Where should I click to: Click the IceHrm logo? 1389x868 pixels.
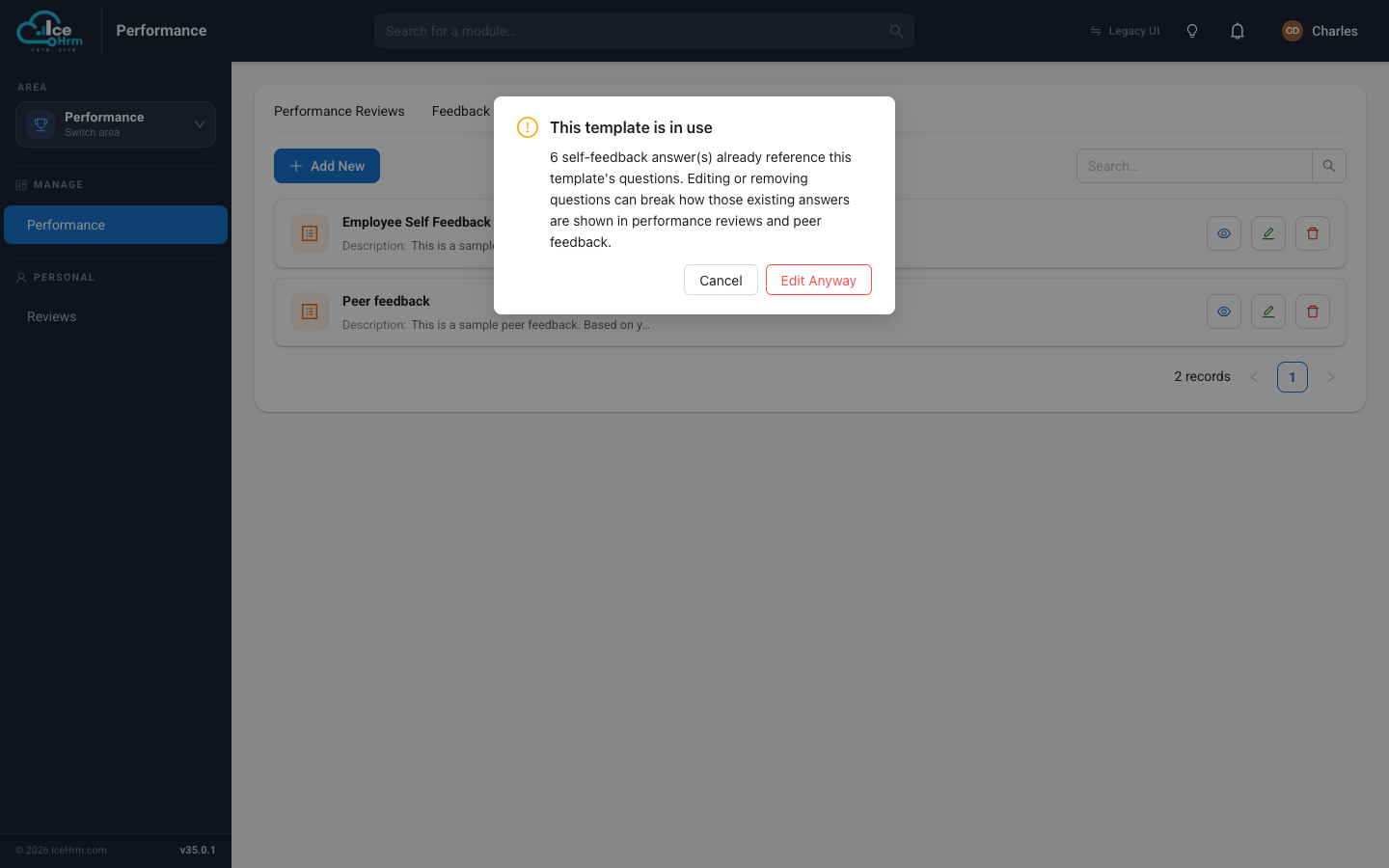[50, 31]
